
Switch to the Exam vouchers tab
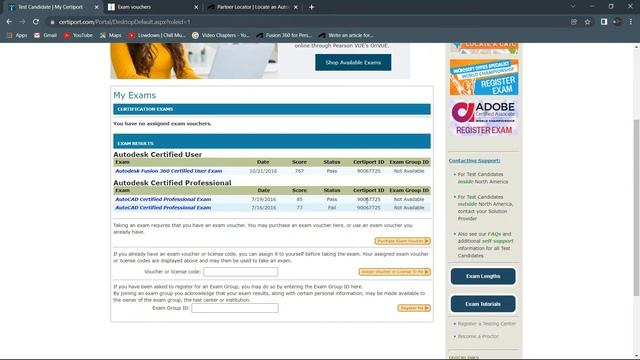[151, 7]
